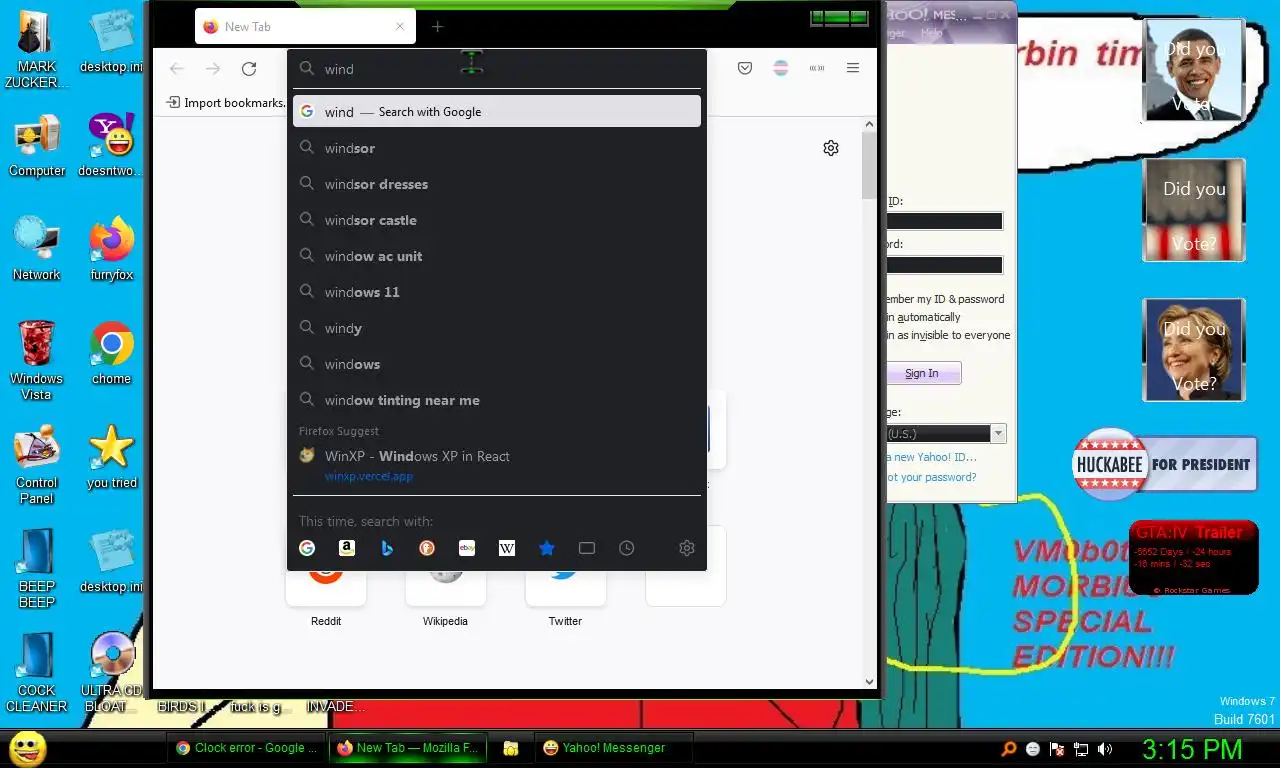Choose the 'windy' suggestion

pos(497,328)
